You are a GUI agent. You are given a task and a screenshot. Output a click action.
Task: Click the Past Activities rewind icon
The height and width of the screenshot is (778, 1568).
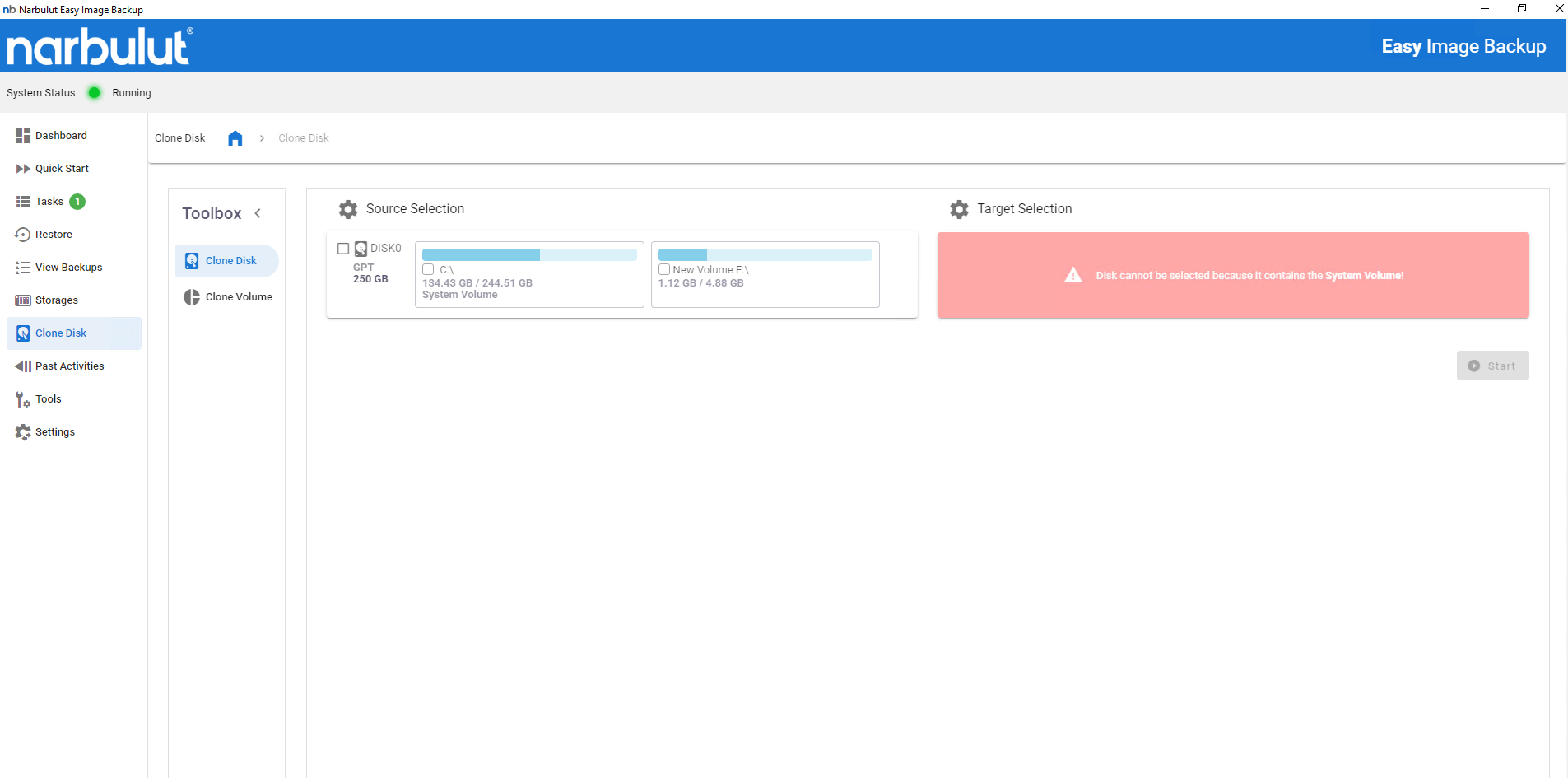pos(22,366)
